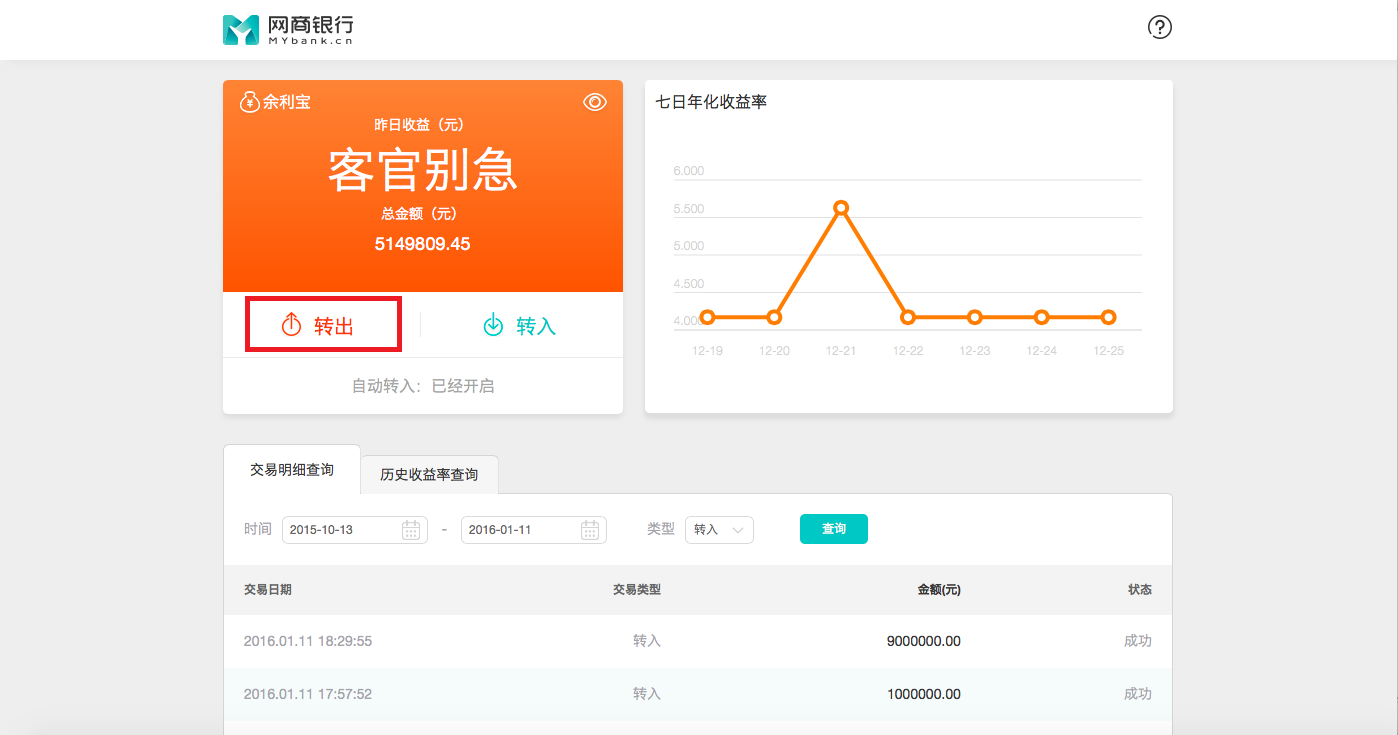This screenshot has height=735, width=1398.
Task: Click the 余利宝 money bag icon
Action: [x=250, y=102]
